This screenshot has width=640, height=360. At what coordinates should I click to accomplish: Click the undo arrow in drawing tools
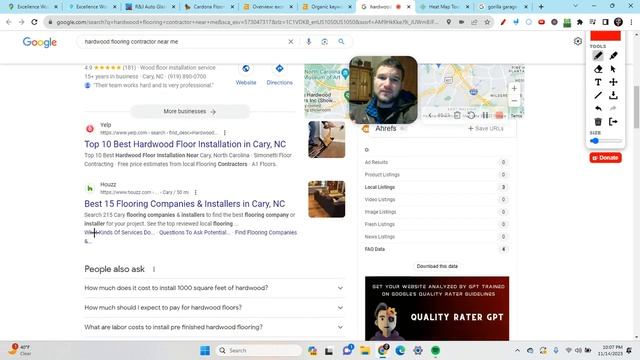pos(598,108)
